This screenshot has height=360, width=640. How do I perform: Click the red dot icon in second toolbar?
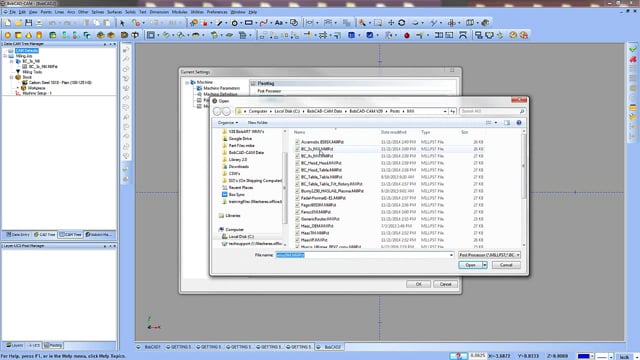tap(407, 36)
